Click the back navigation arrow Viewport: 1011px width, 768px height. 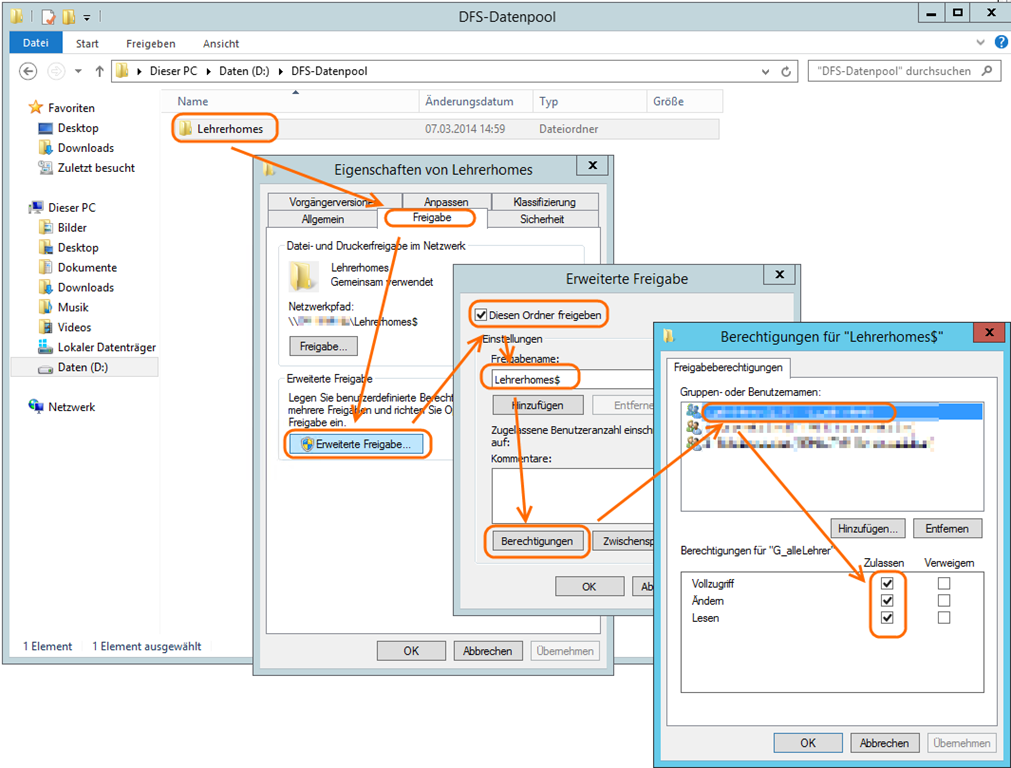pyautogui.click(x=28, y=71)
